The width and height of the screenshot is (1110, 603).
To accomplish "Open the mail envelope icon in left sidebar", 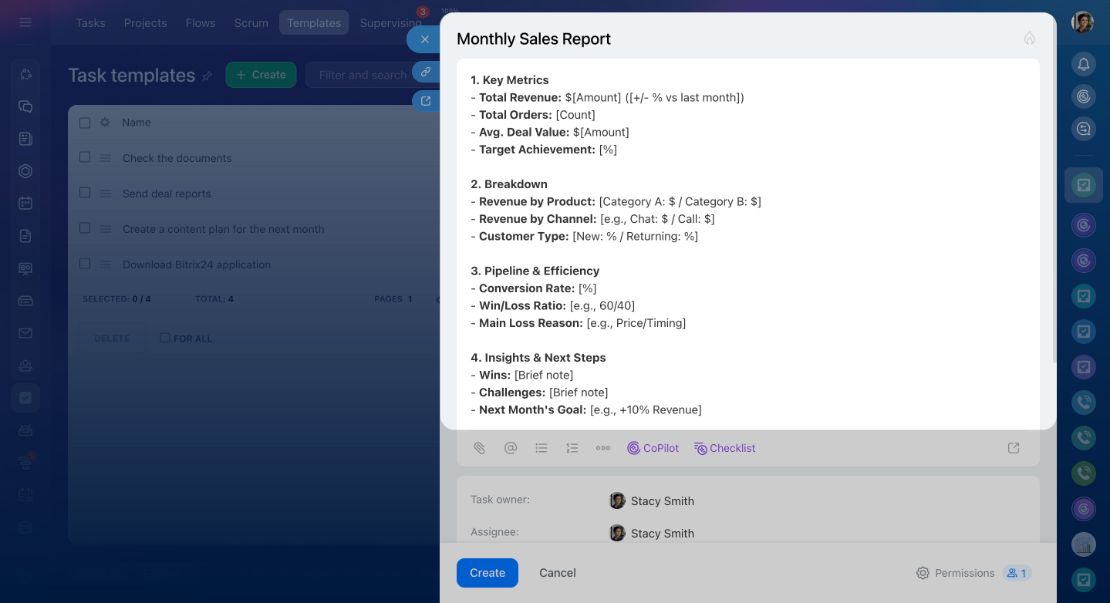I will 25,333.
